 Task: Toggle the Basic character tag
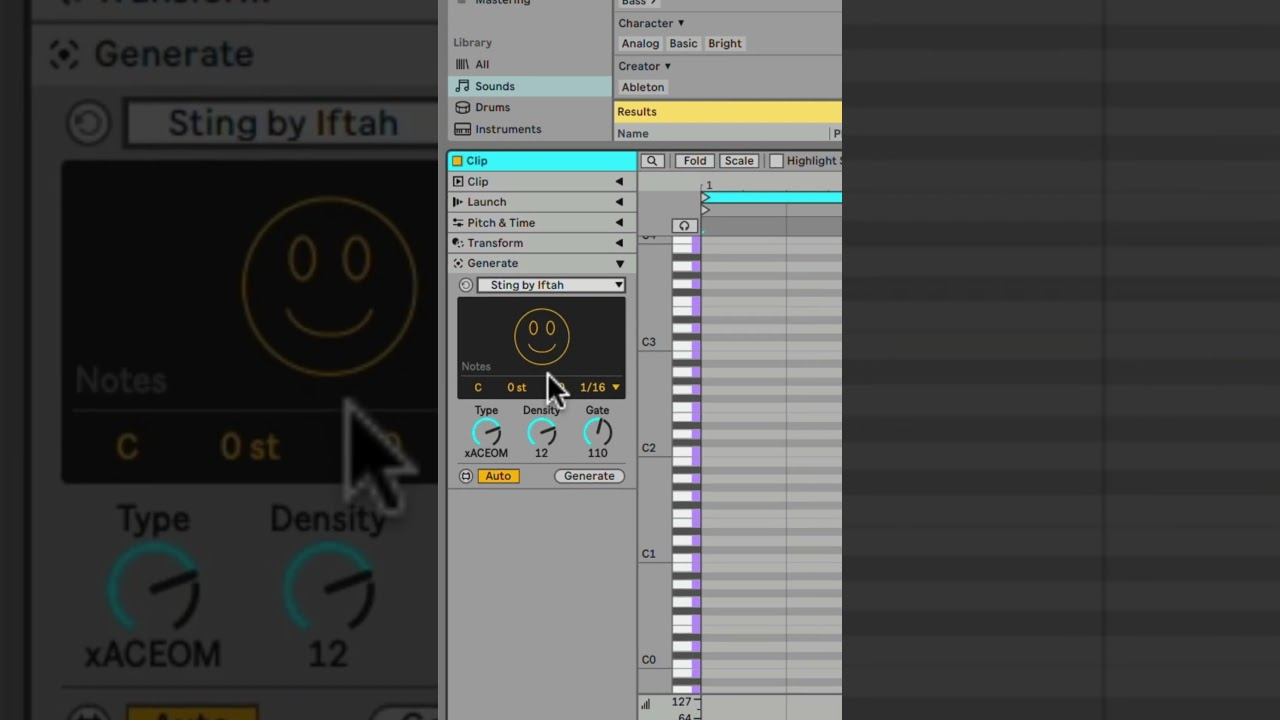[x=683, y=44]
